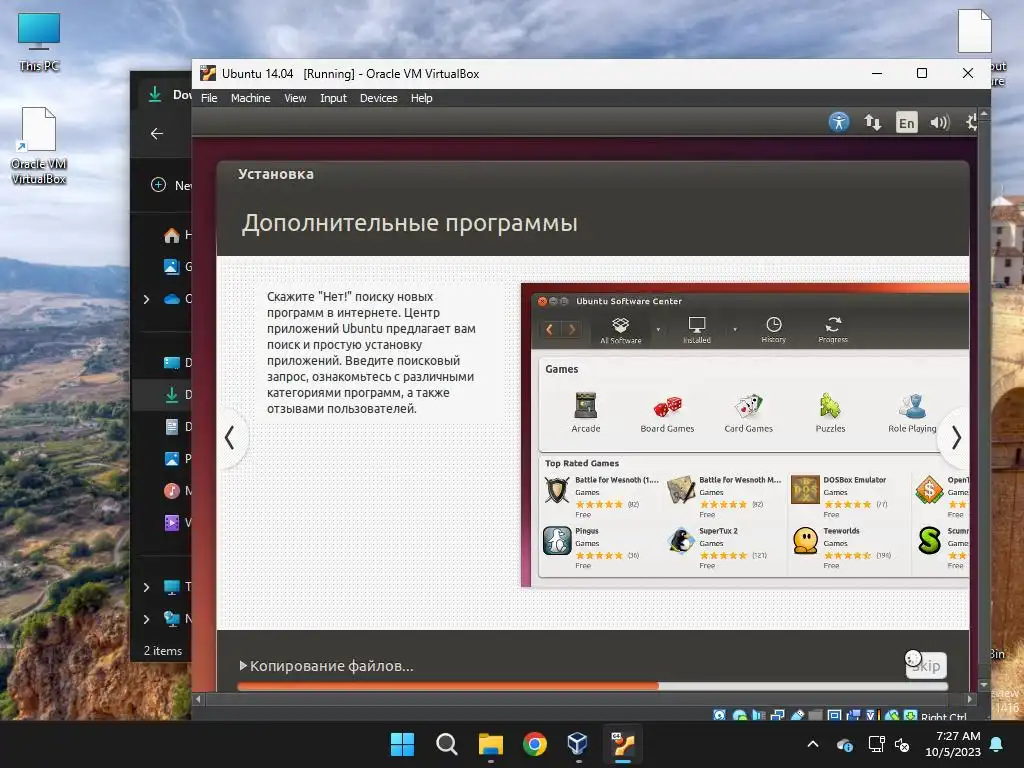Click the recording status icon
Image resolution: width=1024 pixels, height=768 pixels.
point(854,715)
